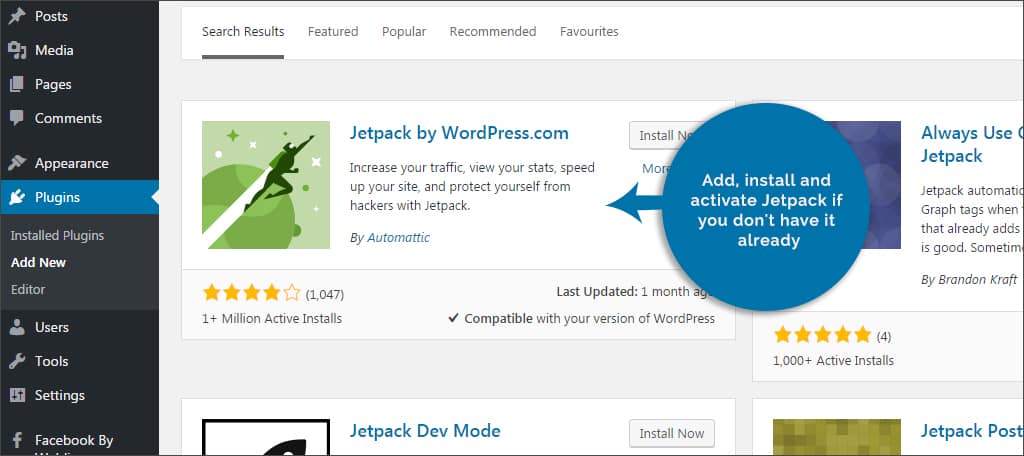The width and height of the screenshot is (1024, 456).
Task: Install the Jetpack Dev Mode plugin
Action: (672, 433)
